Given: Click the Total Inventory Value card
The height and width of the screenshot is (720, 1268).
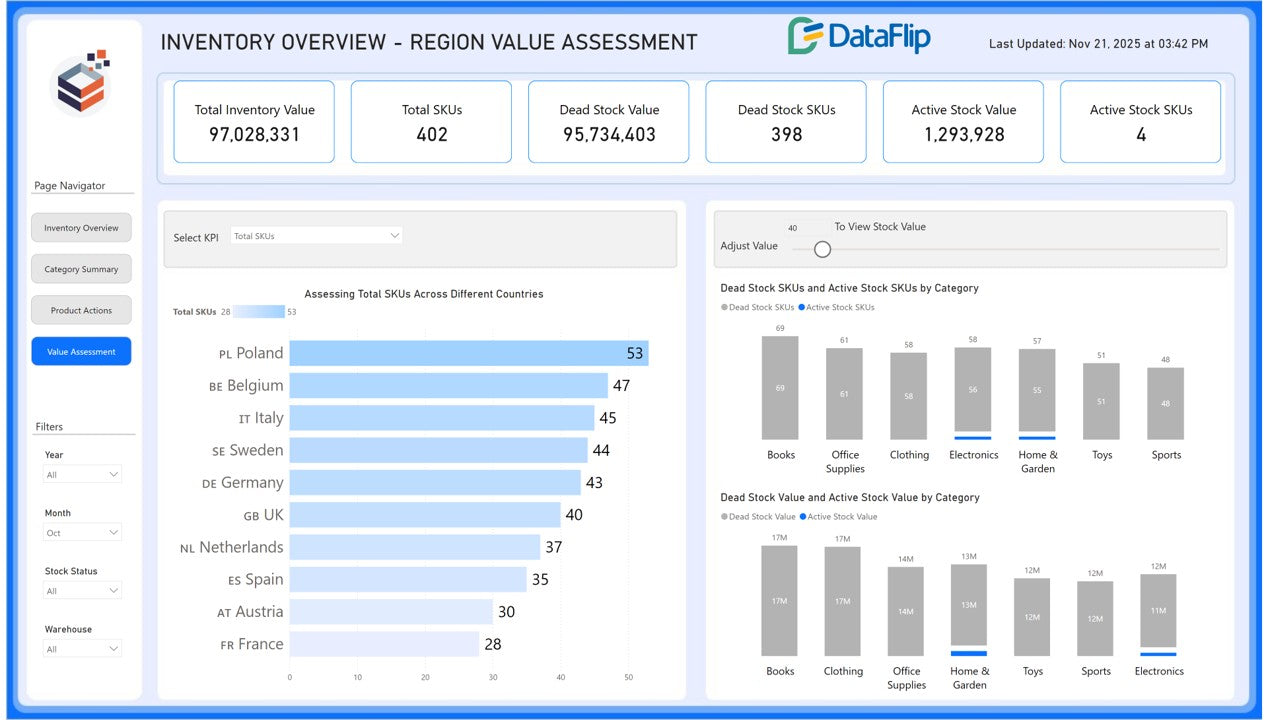Looking at the screenshot, I should [x=254, y=122].
